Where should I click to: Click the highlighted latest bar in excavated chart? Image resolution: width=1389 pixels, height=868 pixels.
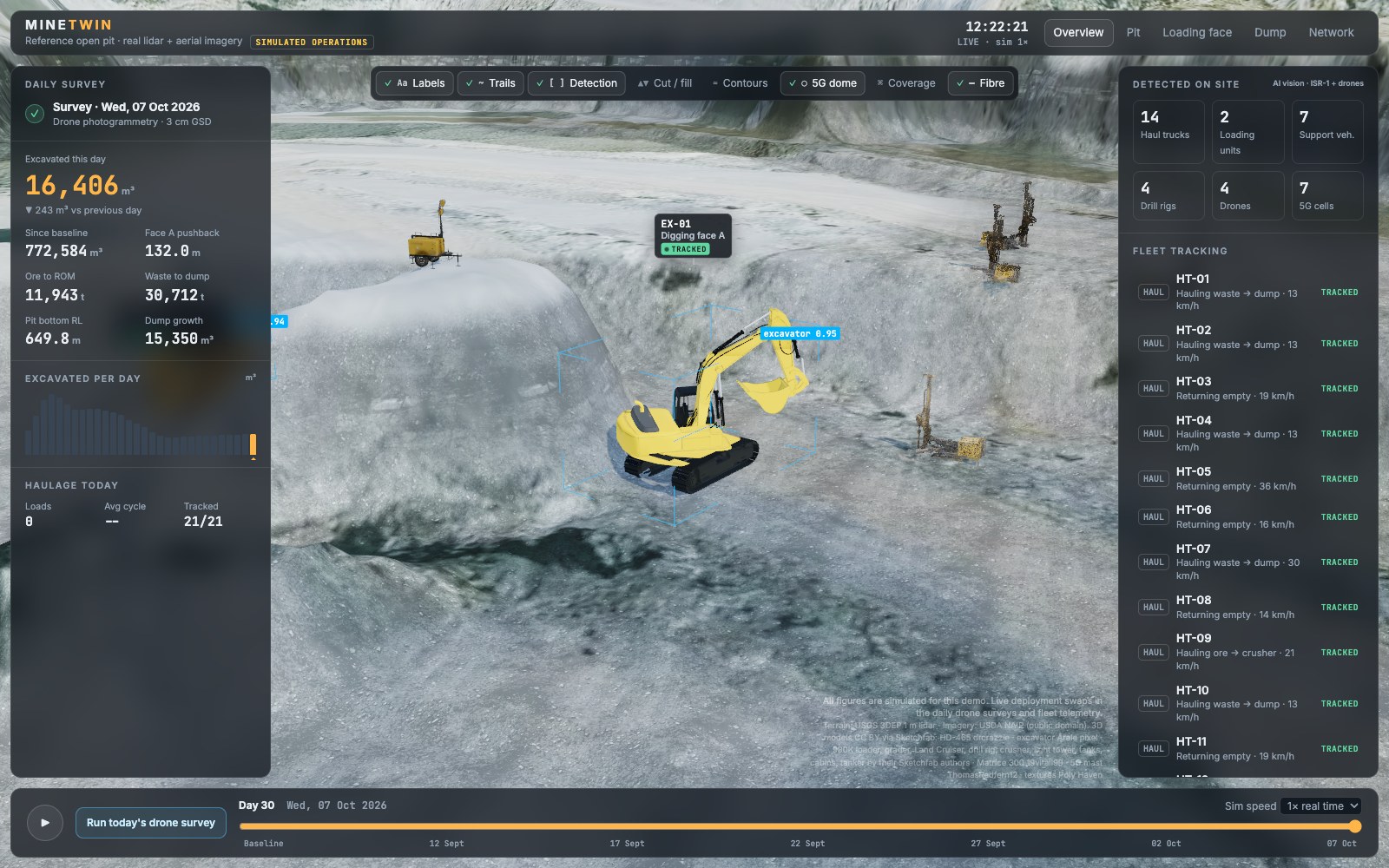click(x=253, y=444)
